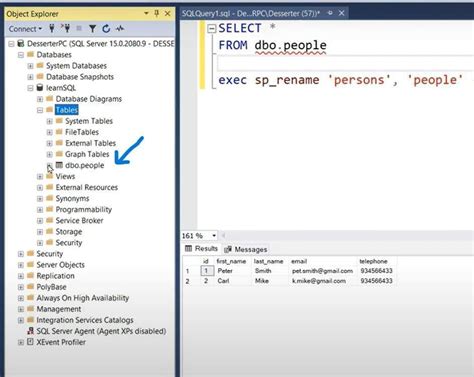This screenshot has height=377, width=474.
Task: Collapse the Databases folder
Action: (21, 55)
